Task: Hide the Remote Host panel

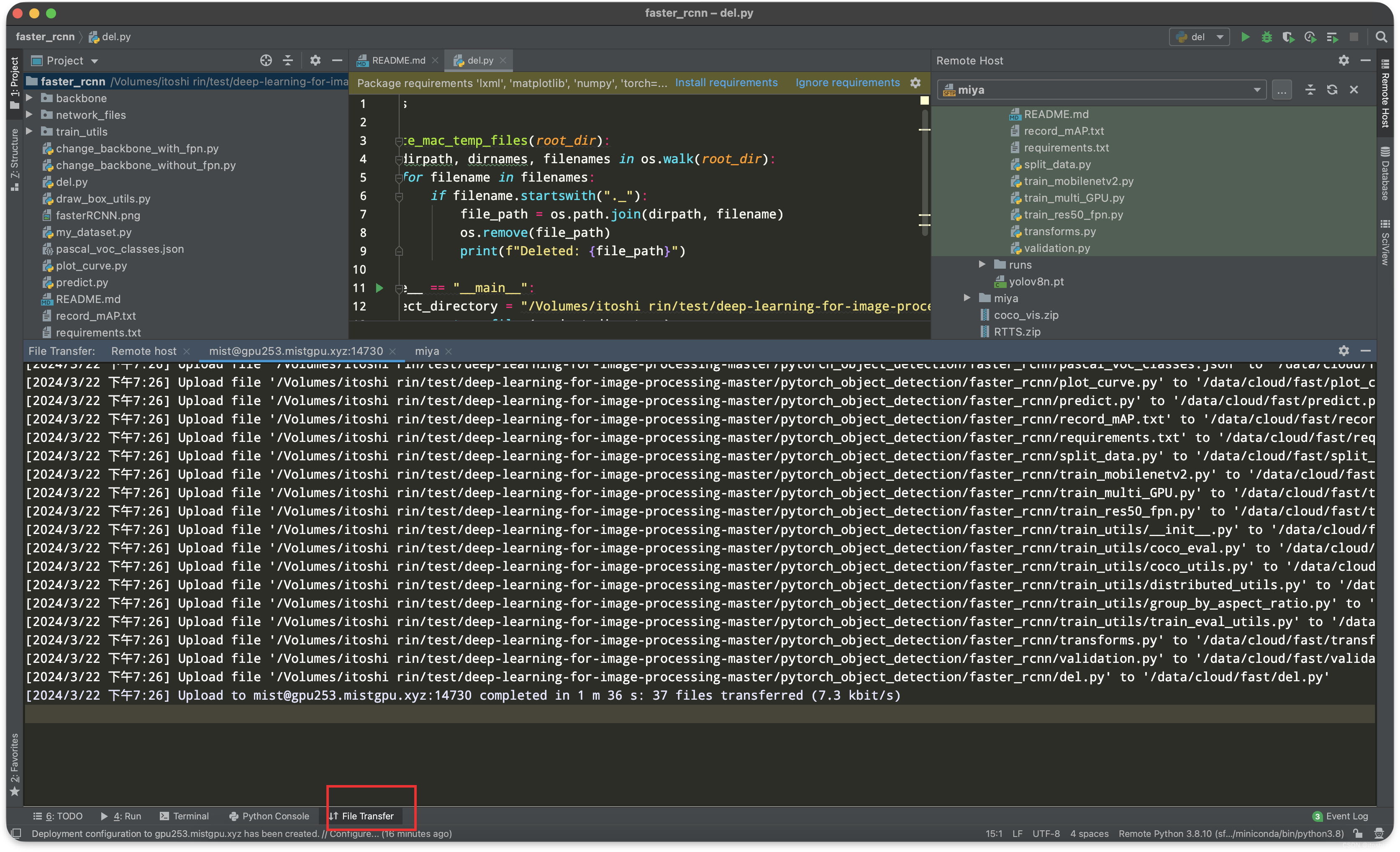Action: click(x=1365, y=60)
